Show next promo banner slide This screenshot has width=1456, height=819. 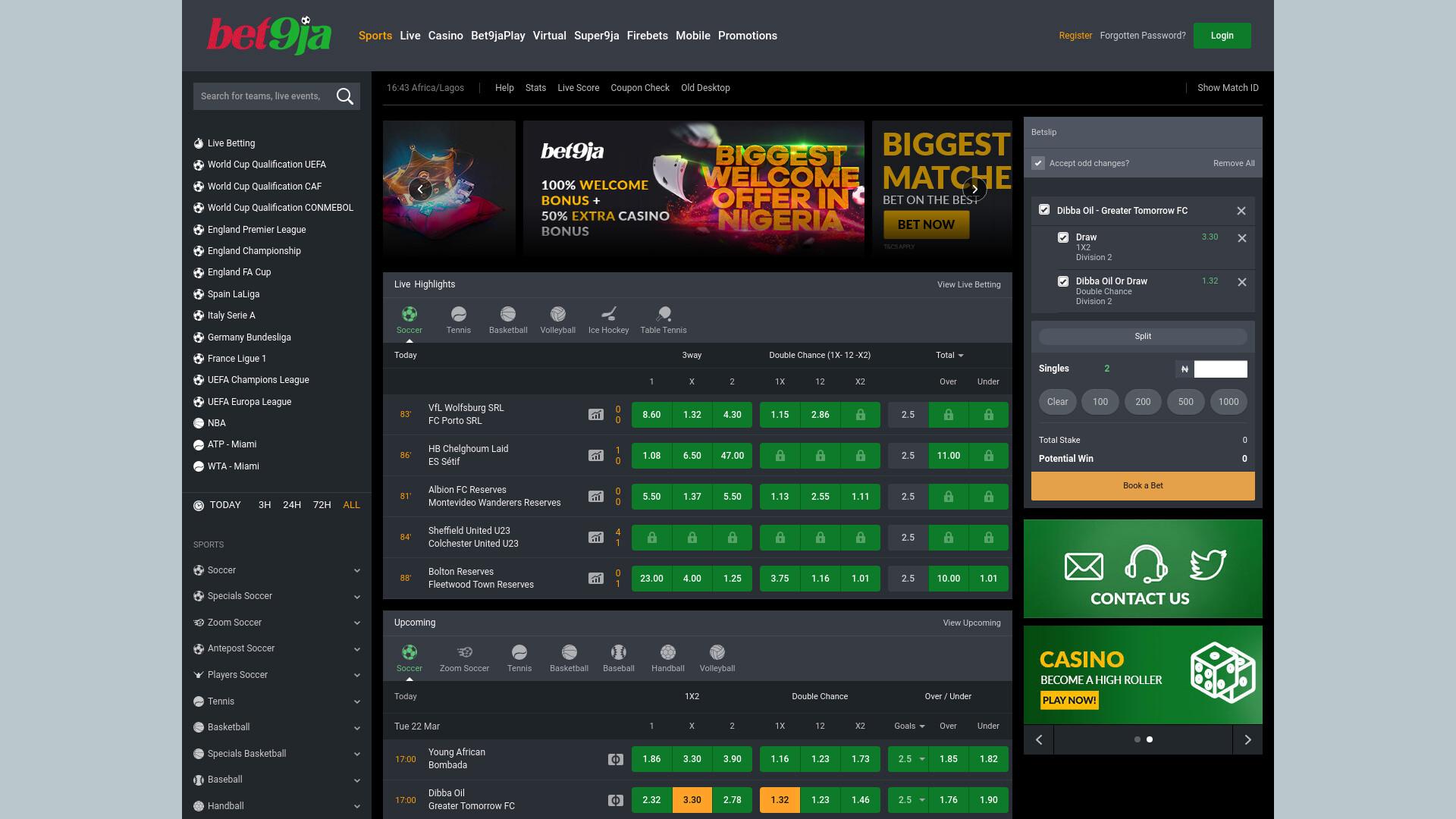point(974,189)
